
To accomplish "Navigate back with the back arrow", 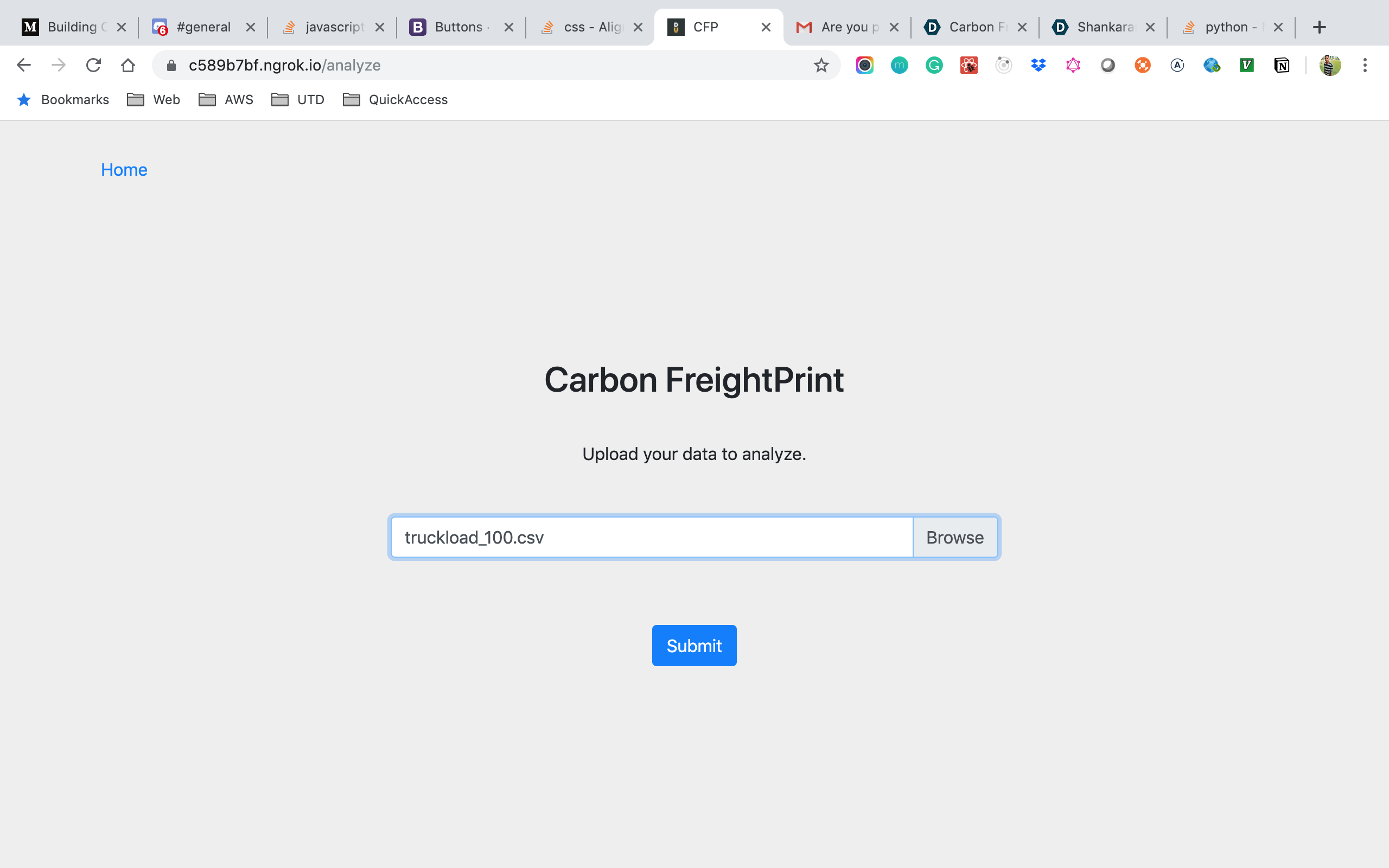I will pyautogui.click(x=23, y=66).
